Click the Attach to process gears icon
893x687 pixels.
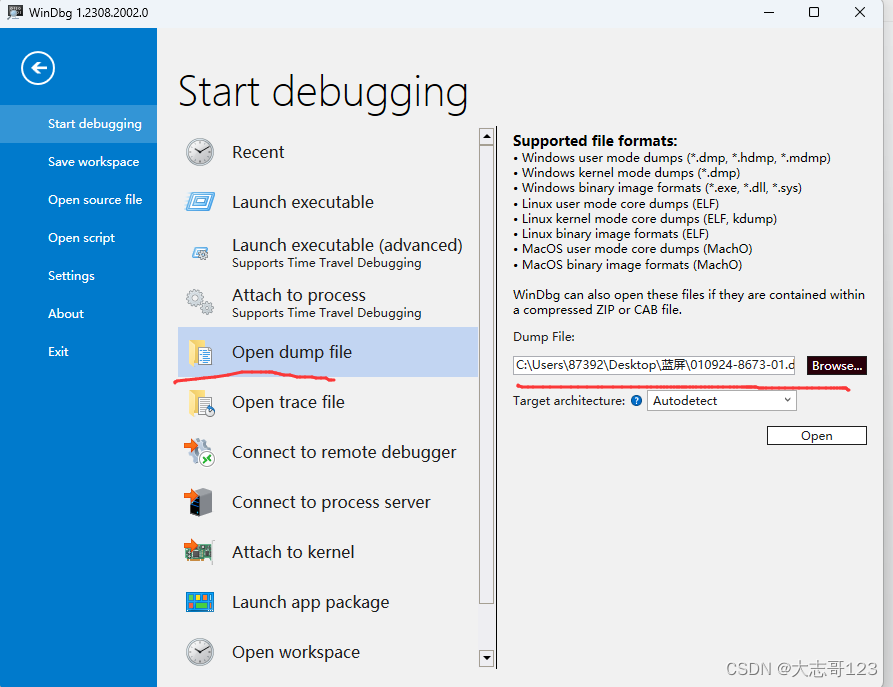pyautogui.click(x=200, y=302)
